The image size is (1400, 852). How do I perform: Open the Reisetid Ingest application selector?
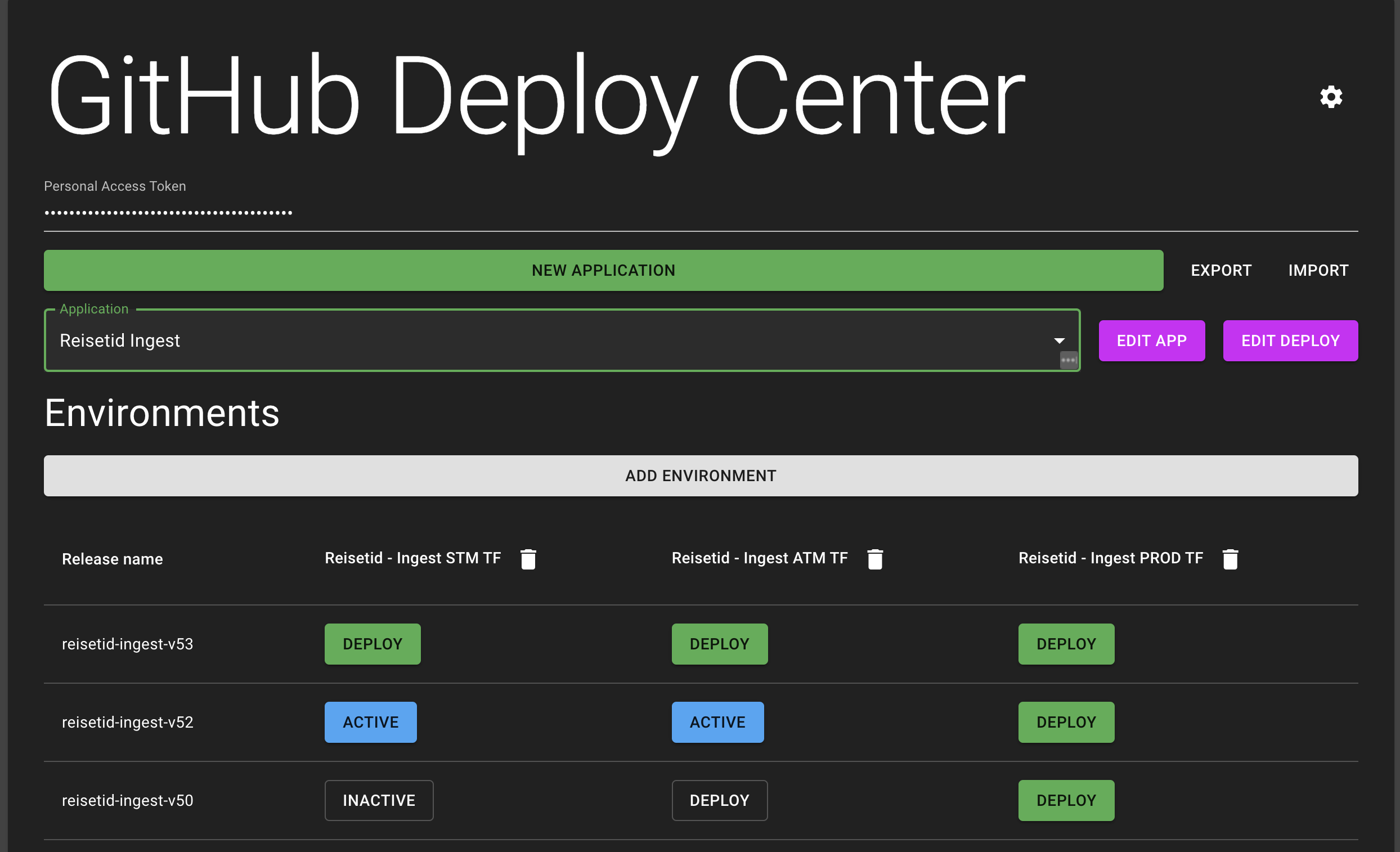click(562, 340)
